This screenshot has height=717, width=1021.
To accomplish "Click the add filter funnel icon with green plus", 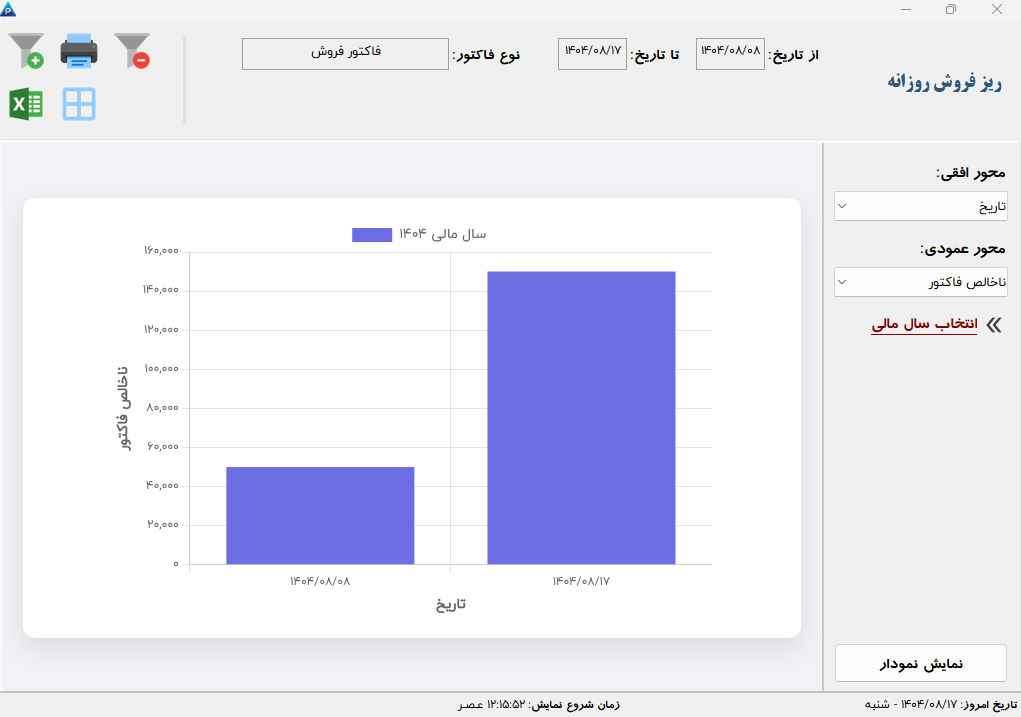I will (26, 50).
